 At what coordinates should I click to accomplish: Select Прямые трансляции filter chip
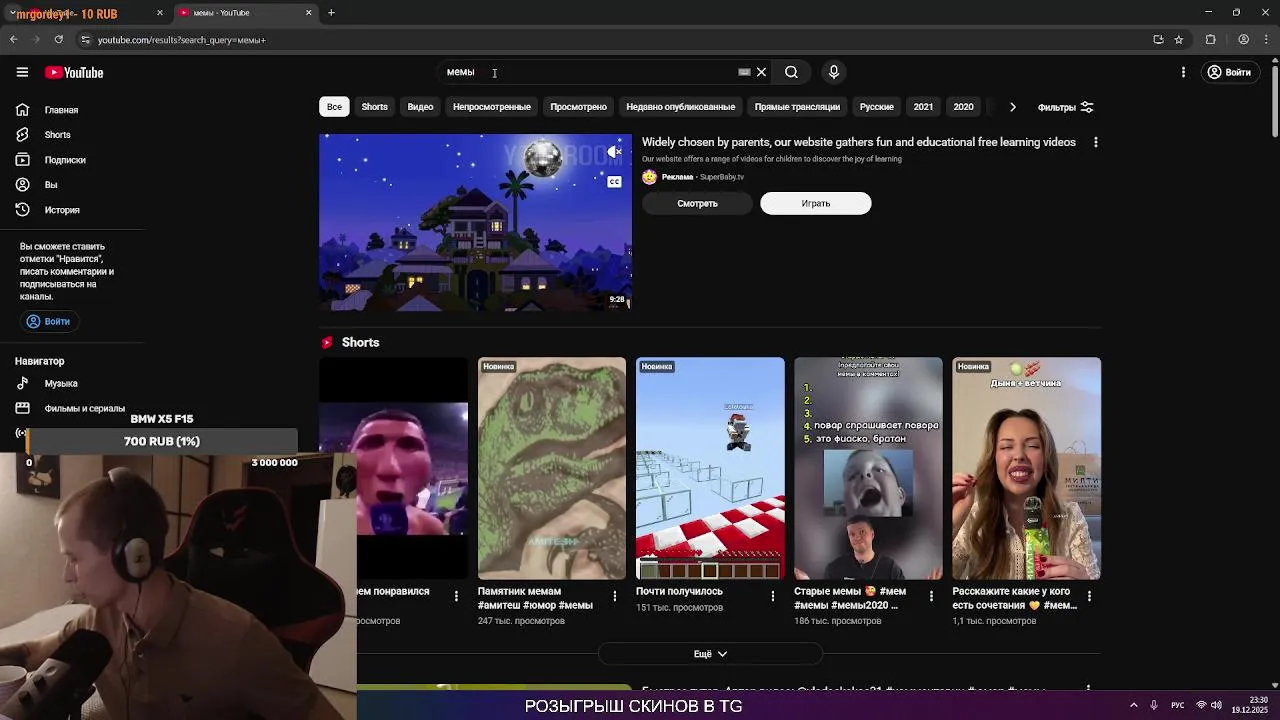(797, 107)
